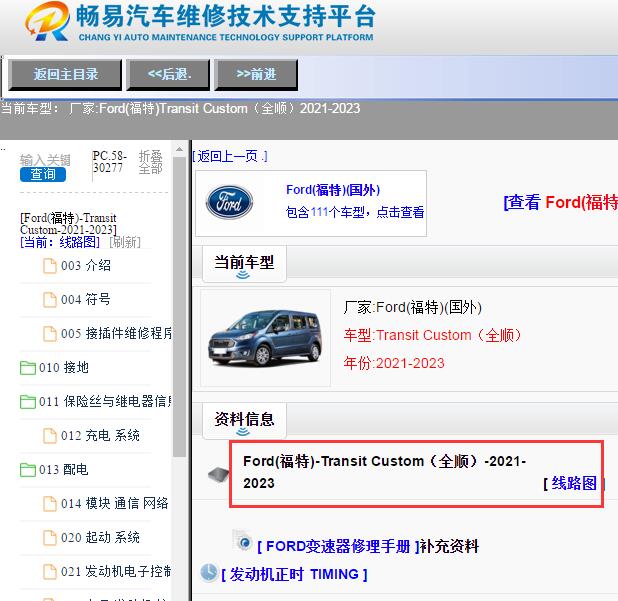Open the page icon beside 012 充电系统
The height and width of the screenshot is (601, 618).
point(50,436)
